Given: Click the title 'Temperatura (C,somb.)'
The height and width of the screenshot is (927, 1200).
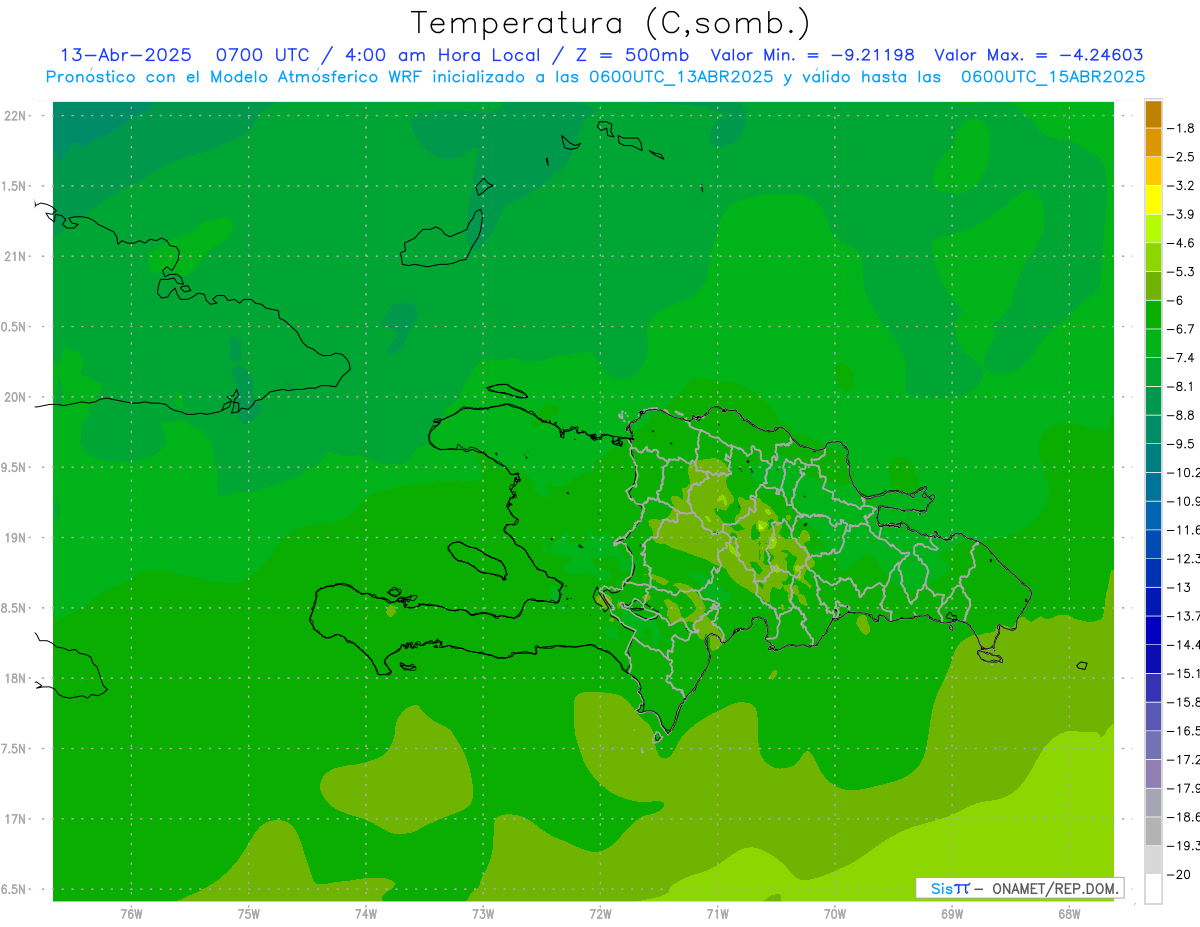Looking at the screenshot, I should coord(611,24).
